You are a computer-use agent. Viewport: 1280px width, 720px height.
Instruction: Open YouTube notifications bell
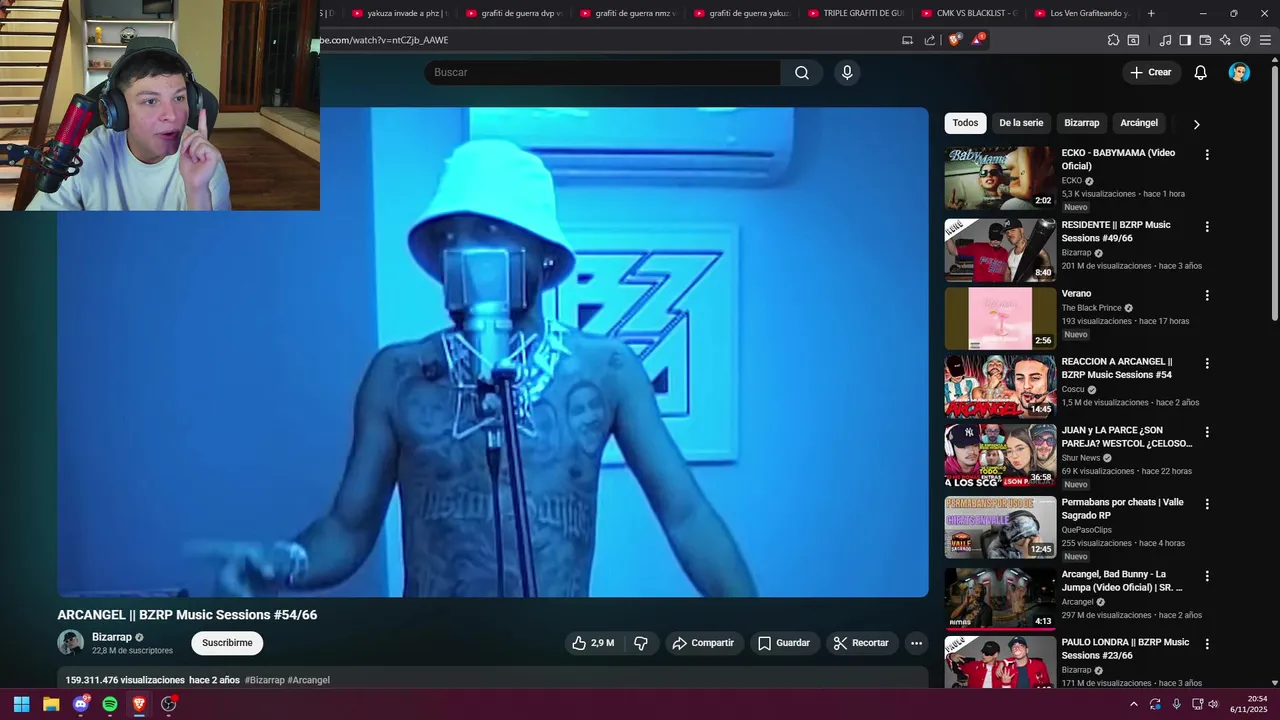pyautogui.click(x=1200, y=72)
